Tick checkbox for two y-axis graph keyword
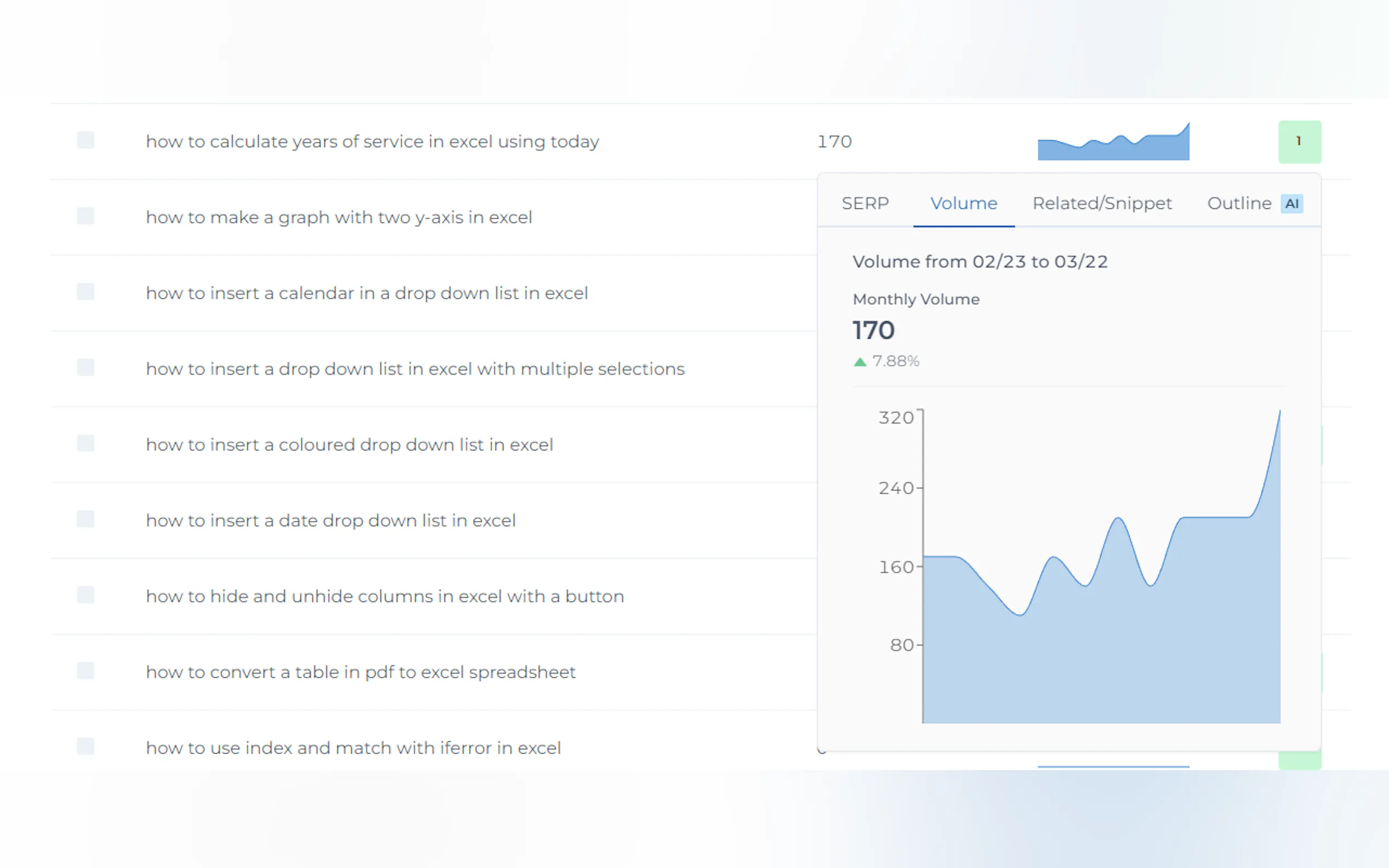 point(85,216)
